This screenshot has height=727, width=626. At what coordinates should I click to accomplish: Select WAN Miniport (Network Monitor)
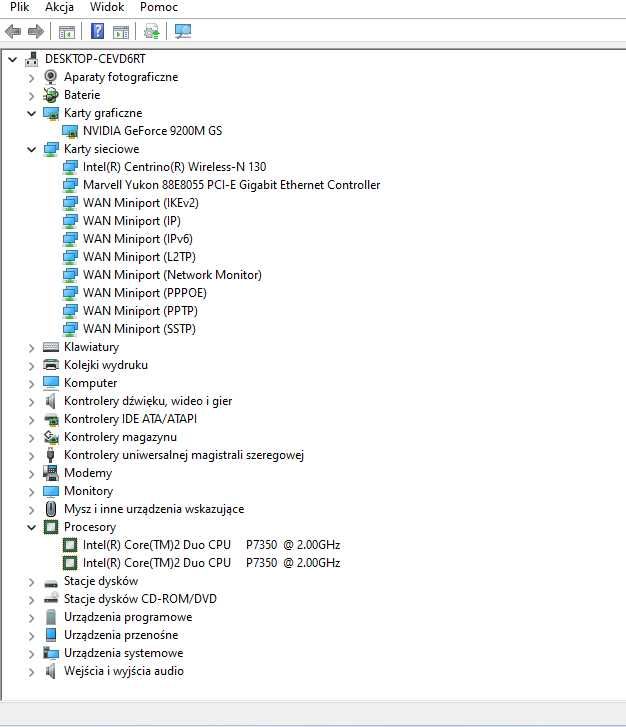click(x=172, y=275)
